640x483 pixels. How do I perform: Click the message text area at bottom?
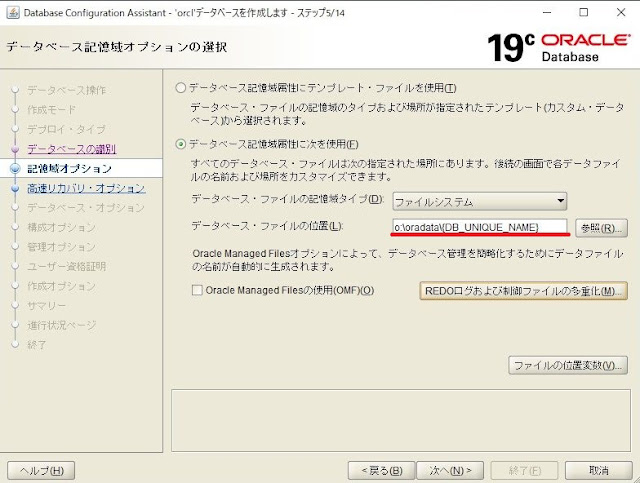[x=401, y=421]
